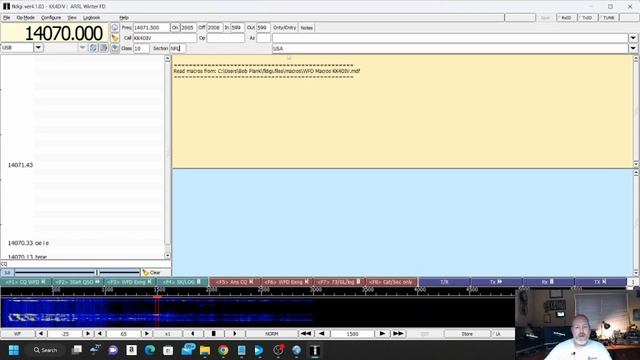The width and height of the screenshot is (640, 360).
Task: Click the Store button
Action: tap(467, 334)
